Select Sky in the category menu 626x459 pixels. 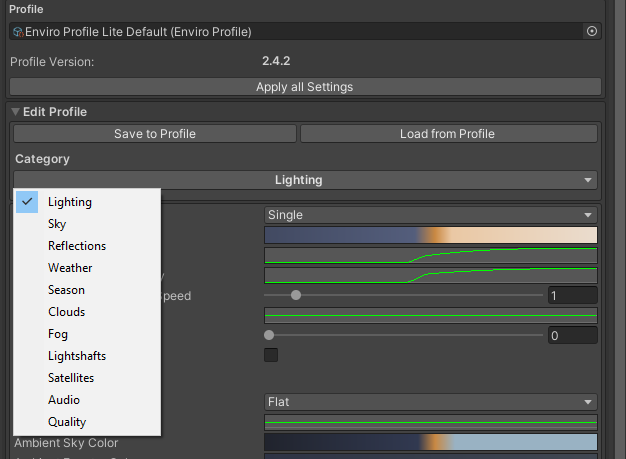coord(87,224)
